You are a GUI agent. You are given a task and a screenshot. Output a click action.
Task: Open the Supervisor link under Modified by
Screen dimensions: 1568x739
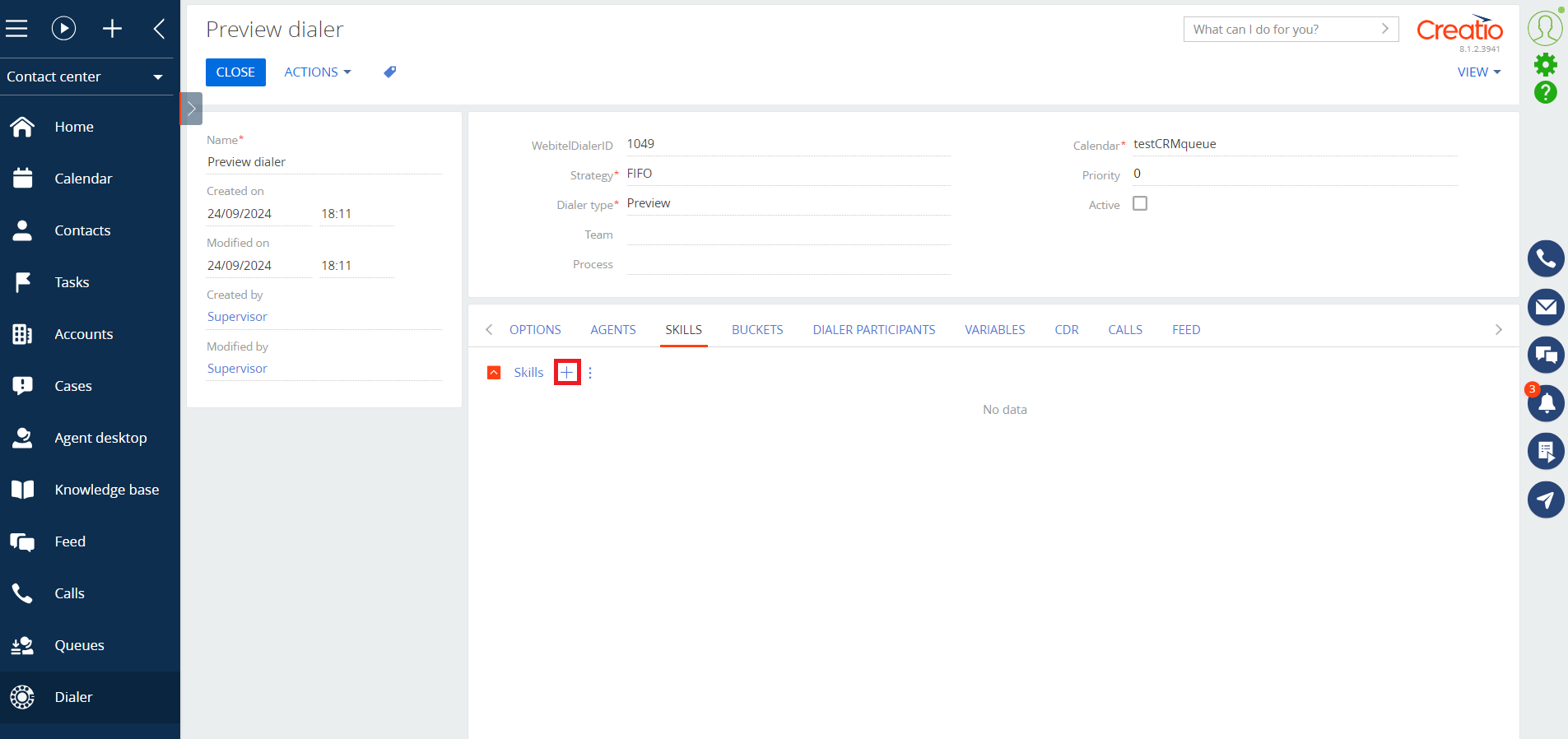[237, 369]
